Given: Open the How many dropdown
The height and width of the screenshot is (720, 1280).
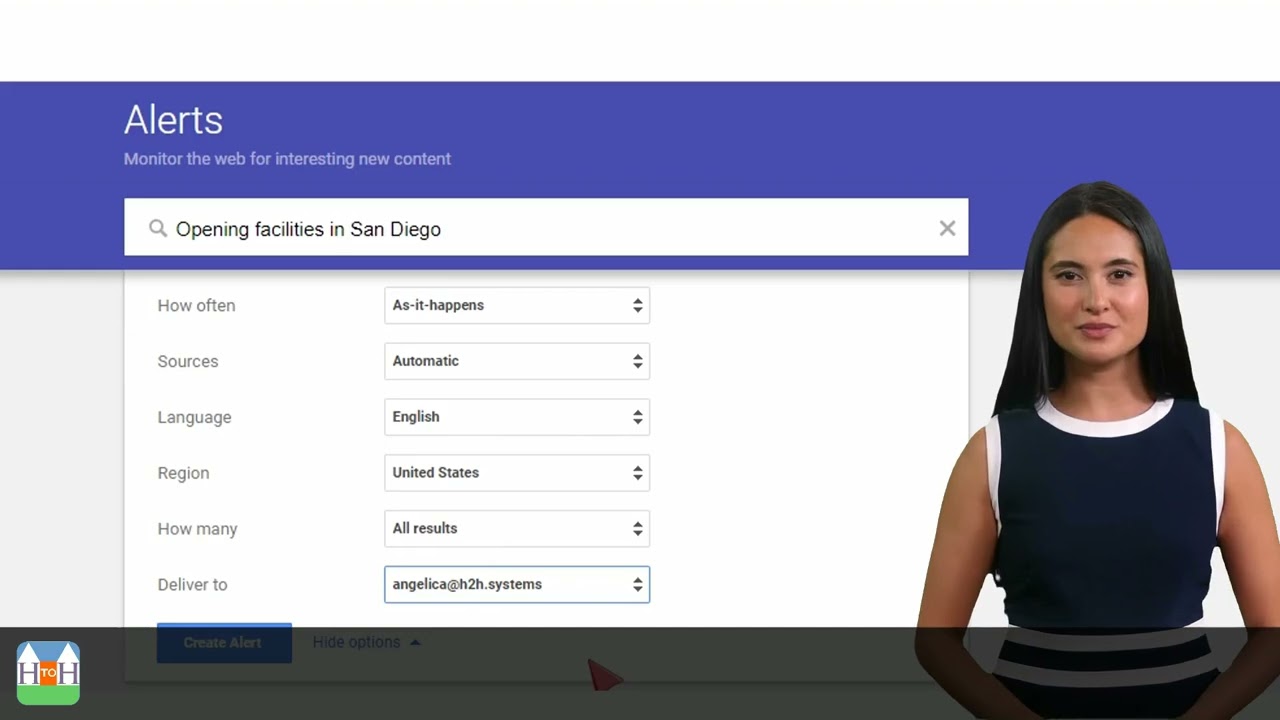Looking at the screenshot, I should [517, 529].
